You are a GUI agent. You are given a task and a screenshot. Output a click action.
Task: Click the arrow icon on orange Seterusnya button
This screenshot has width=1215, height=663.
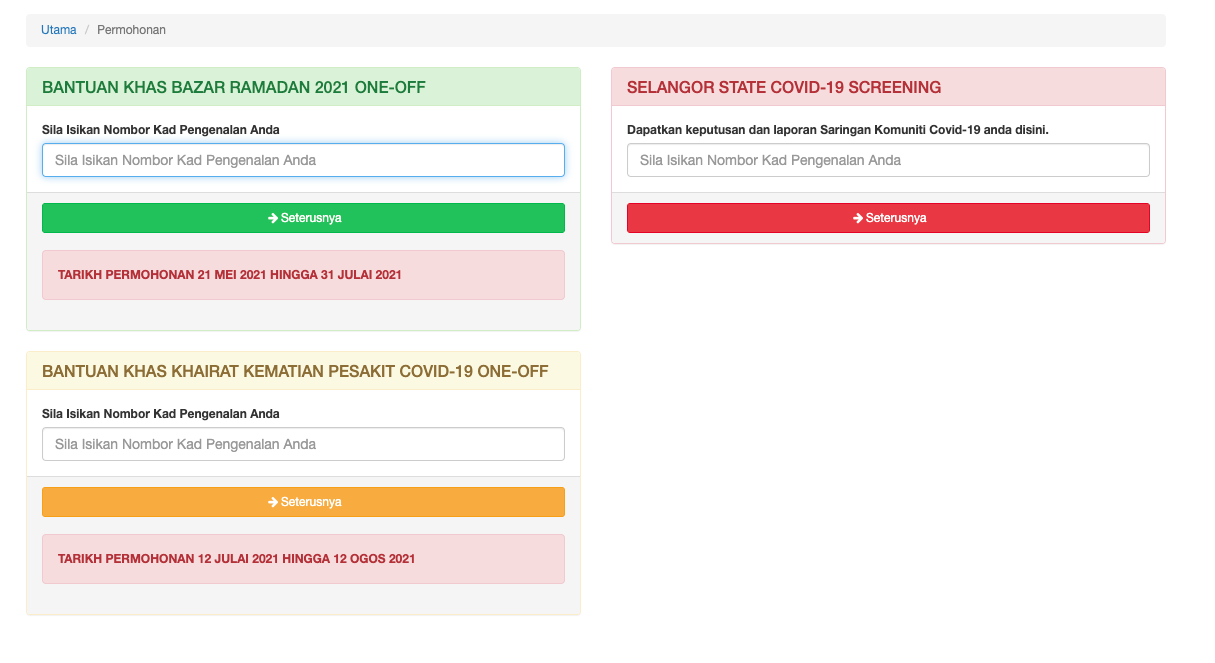click(272, 502)
